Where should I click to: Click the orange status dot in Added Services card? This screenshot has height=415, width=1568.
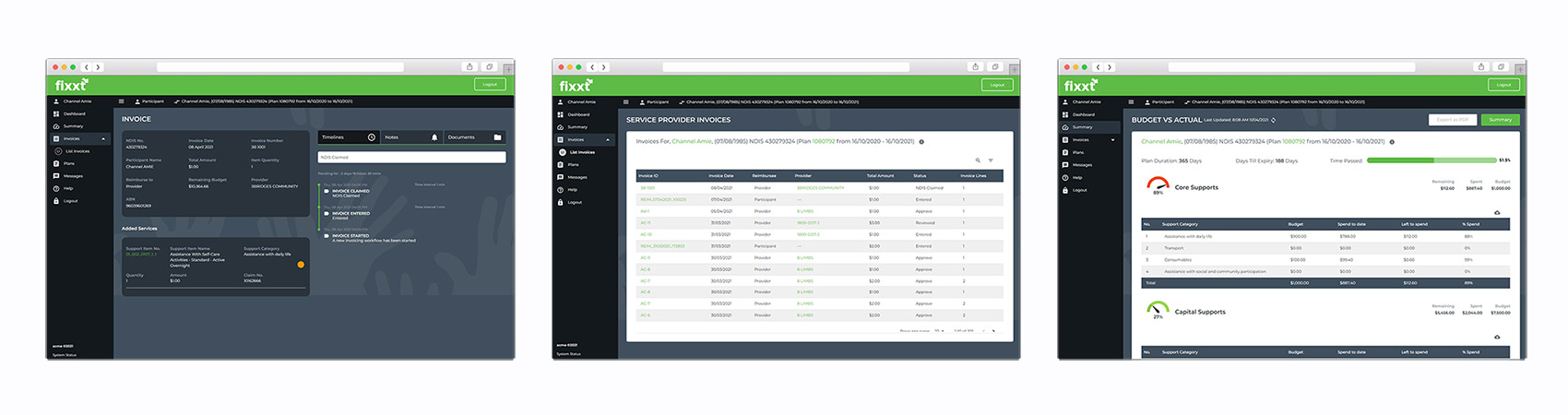(x=301, y=265)
